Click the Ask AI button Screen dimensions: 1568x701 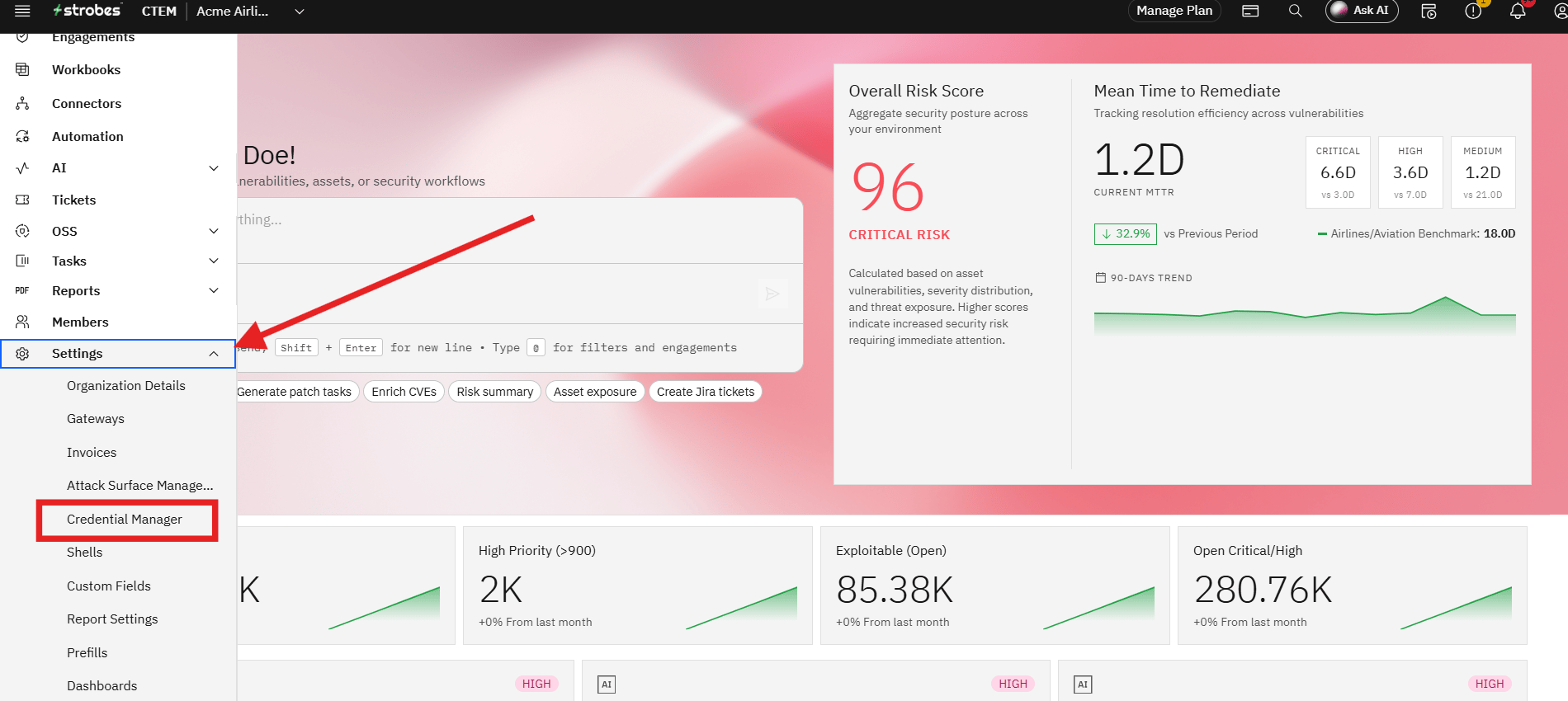[1362, 11]
